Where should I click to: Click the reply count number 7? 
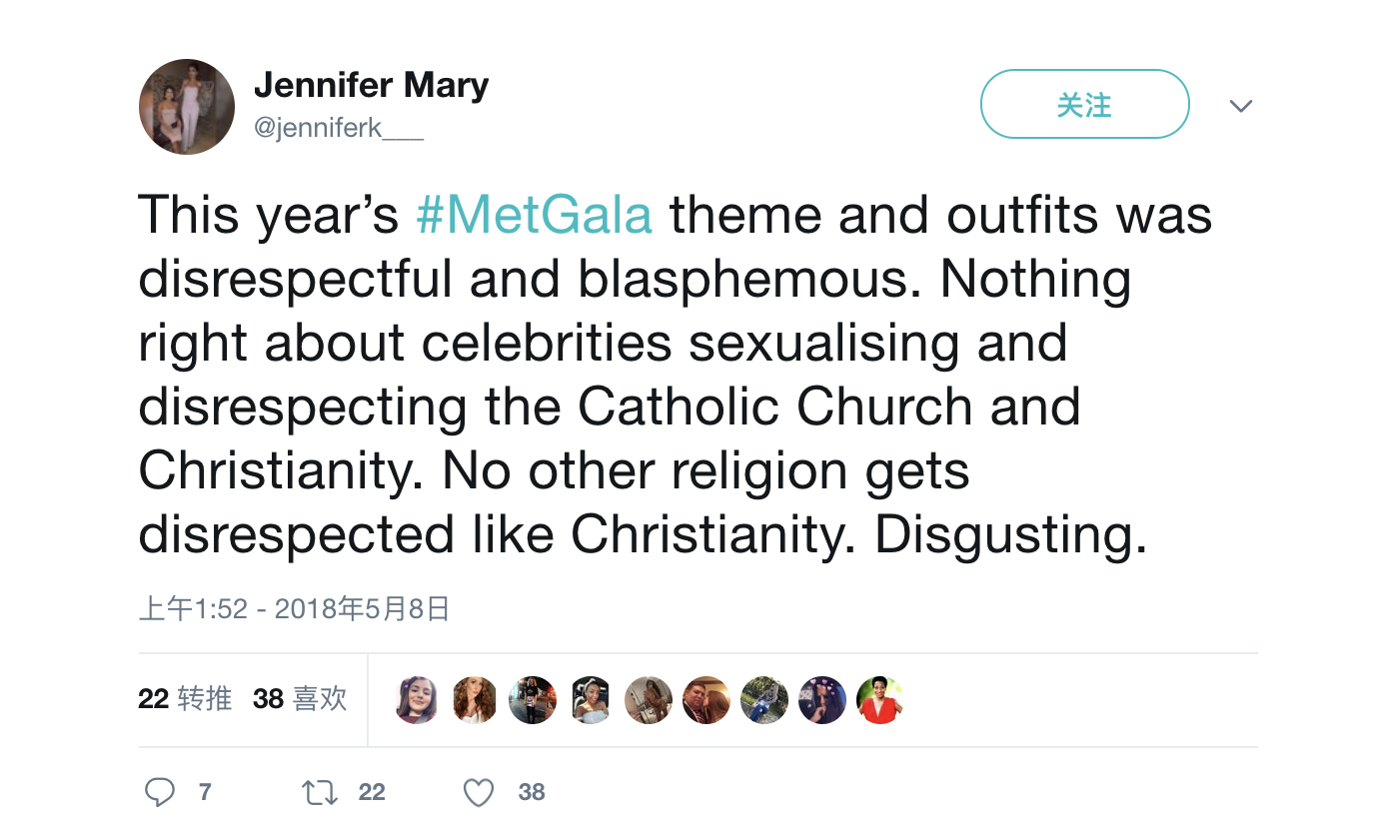[205, 793]
